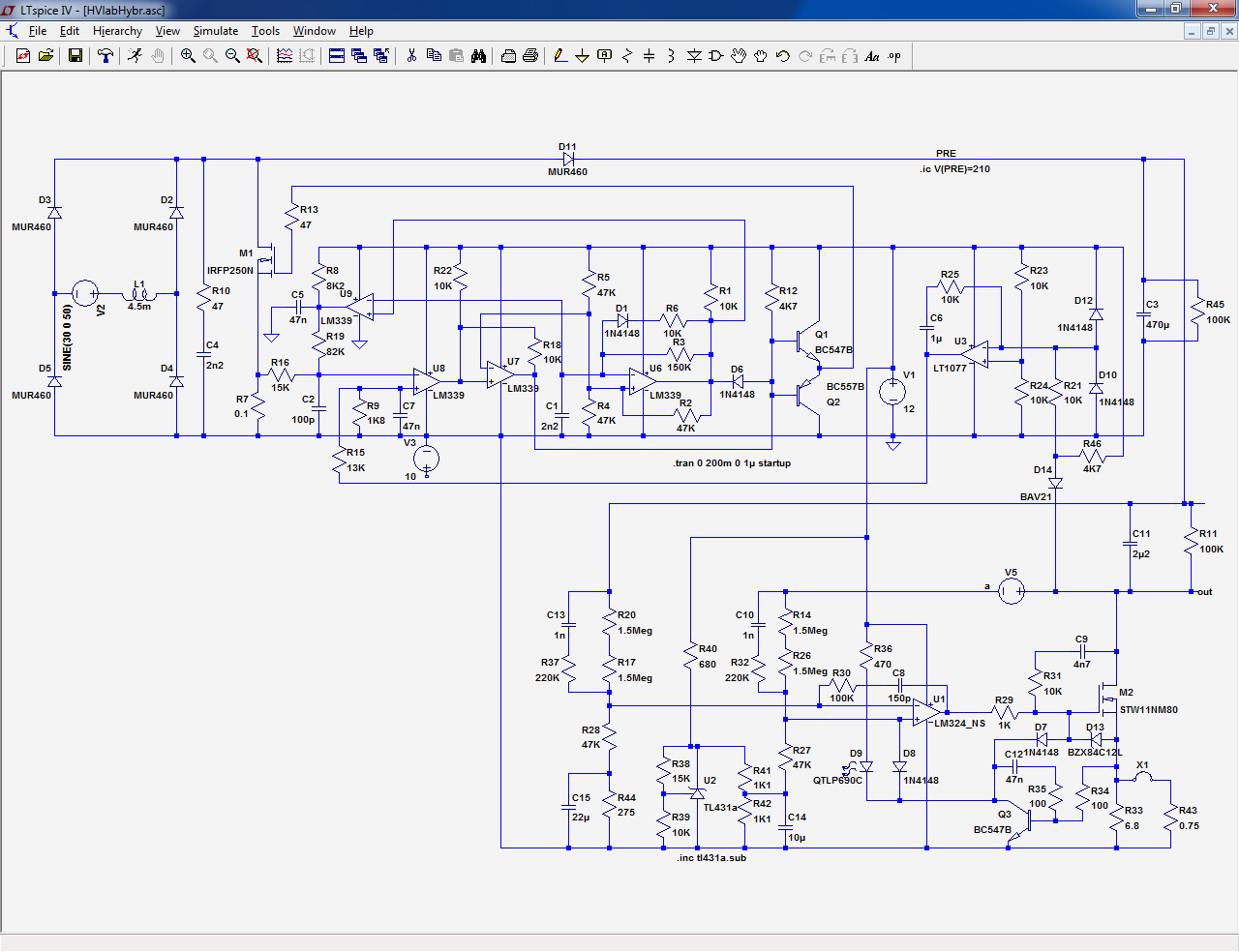Open the File menu
This screenshot has width=1239, height=952.
click(x=38, y=31)
